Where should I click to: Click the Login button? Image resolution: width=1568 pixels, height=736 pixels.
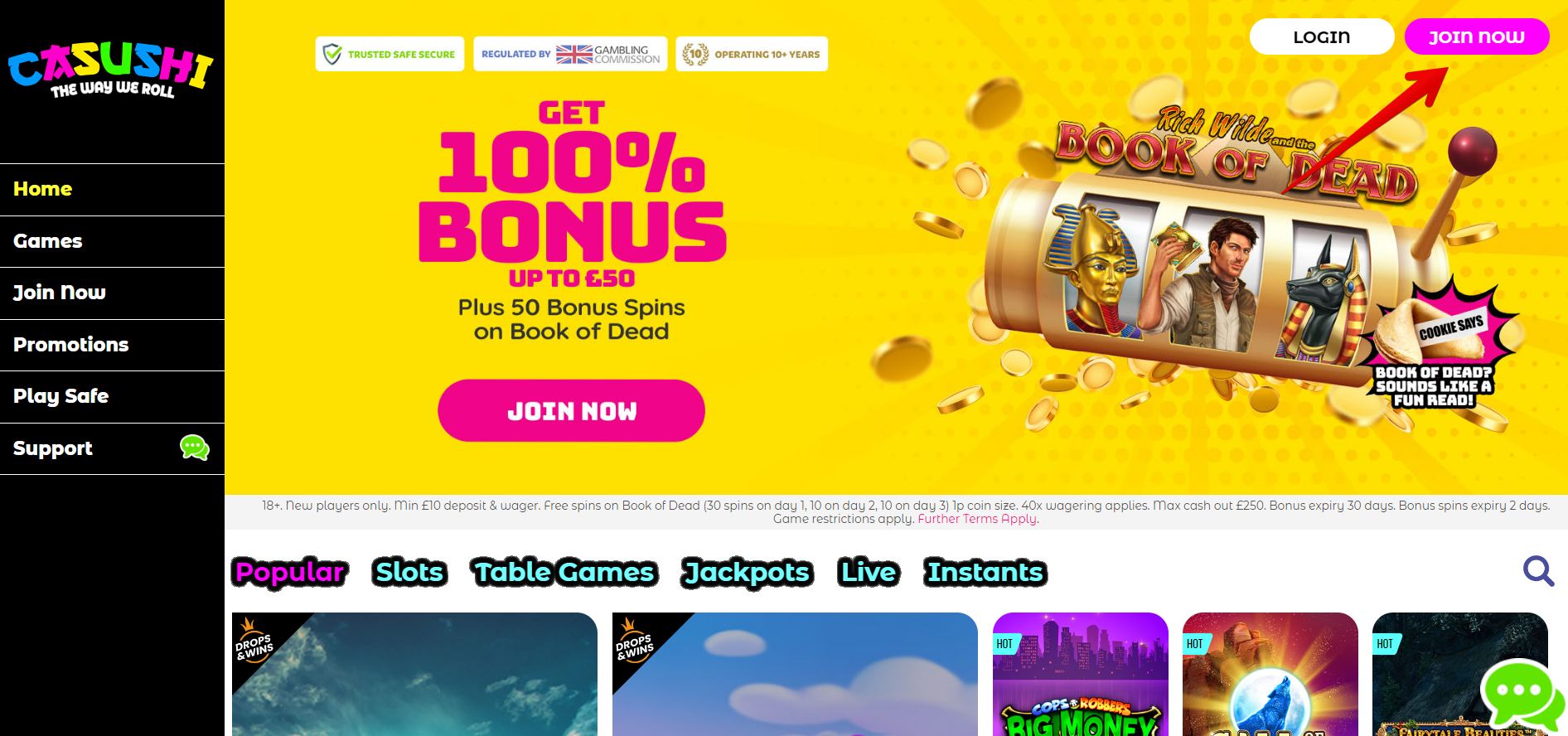coord(1322,36)
